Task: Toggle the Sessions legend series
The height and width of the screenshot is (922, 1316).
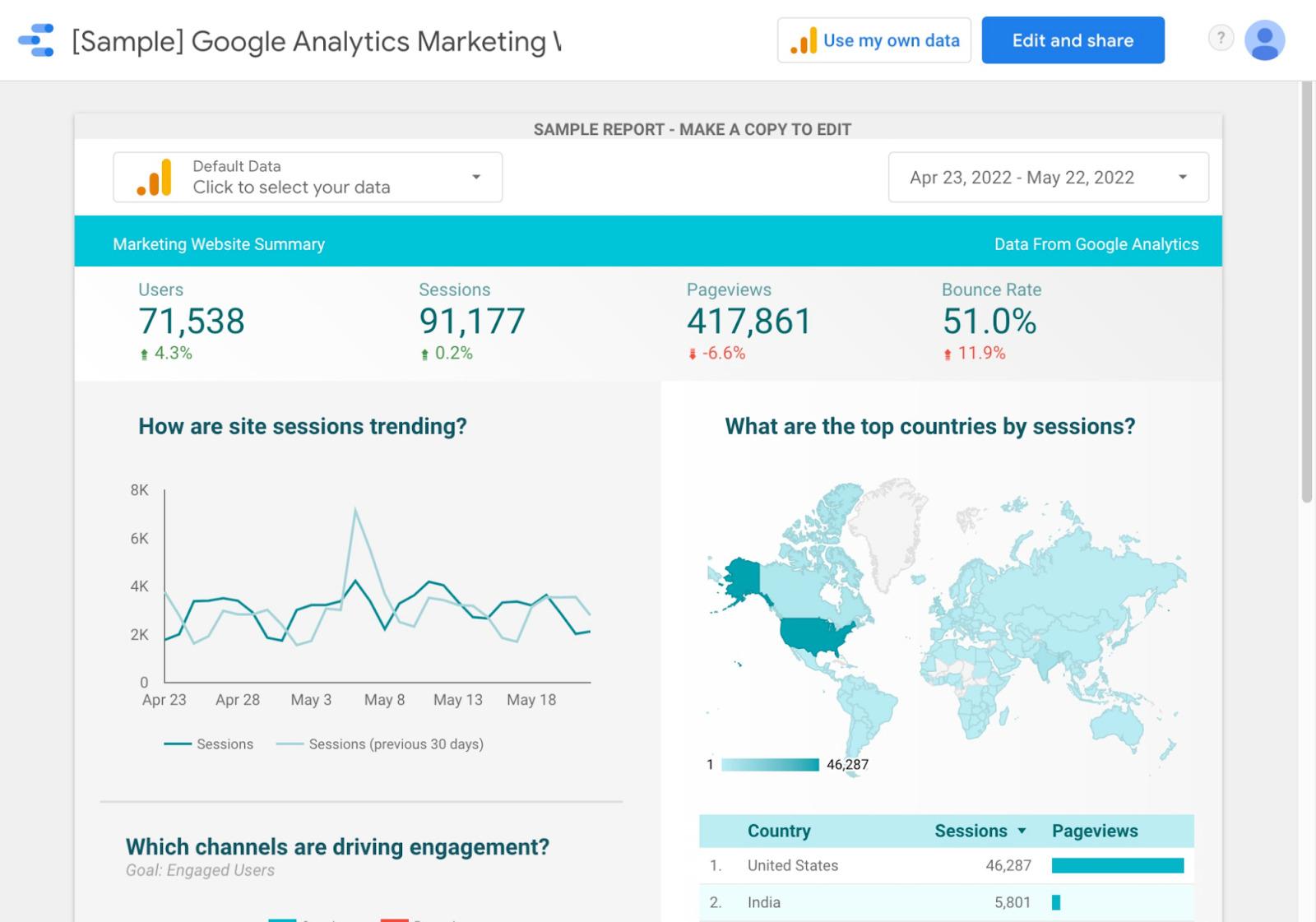Action: tap(209, 744)
